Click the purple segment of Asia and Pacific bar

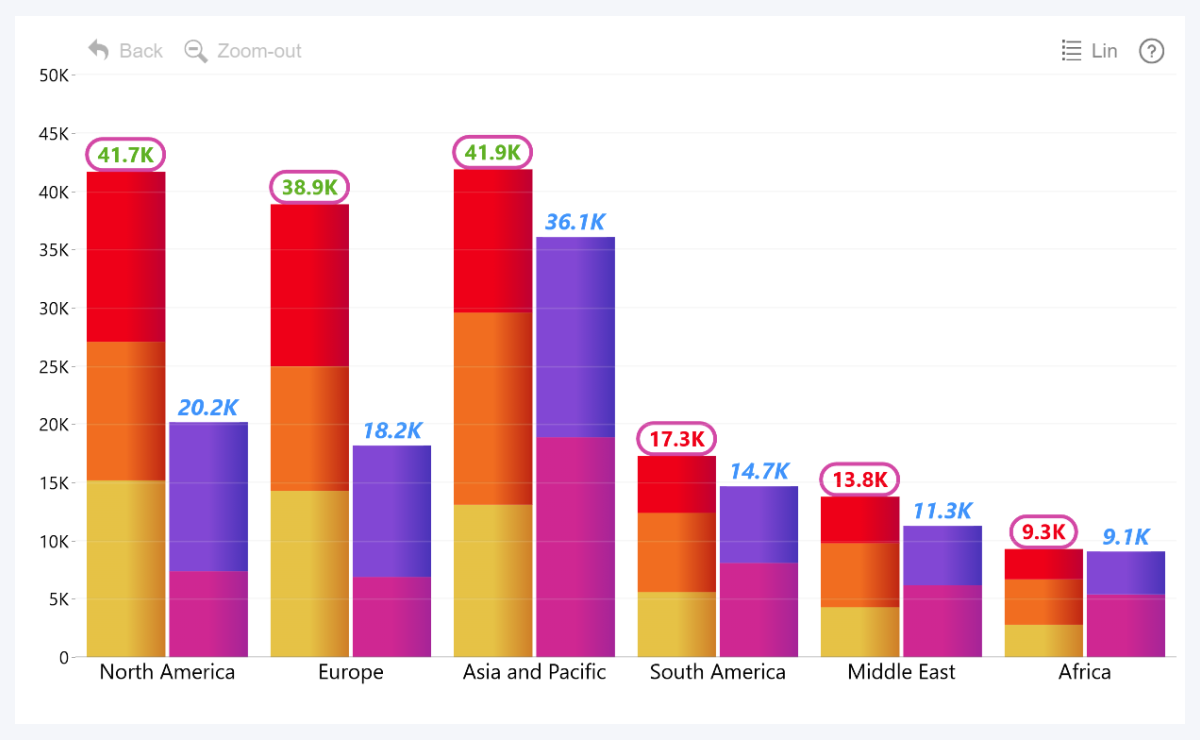[x=576, y=336]
